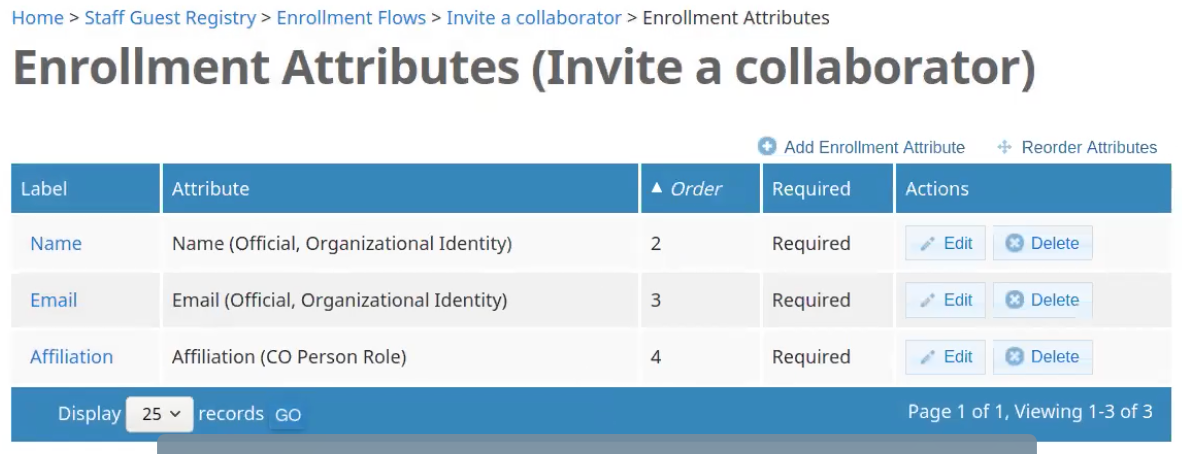This screenshot has height=454, width=1182.
Task: Sort by the Order column header
Action: tap(696, 189)
